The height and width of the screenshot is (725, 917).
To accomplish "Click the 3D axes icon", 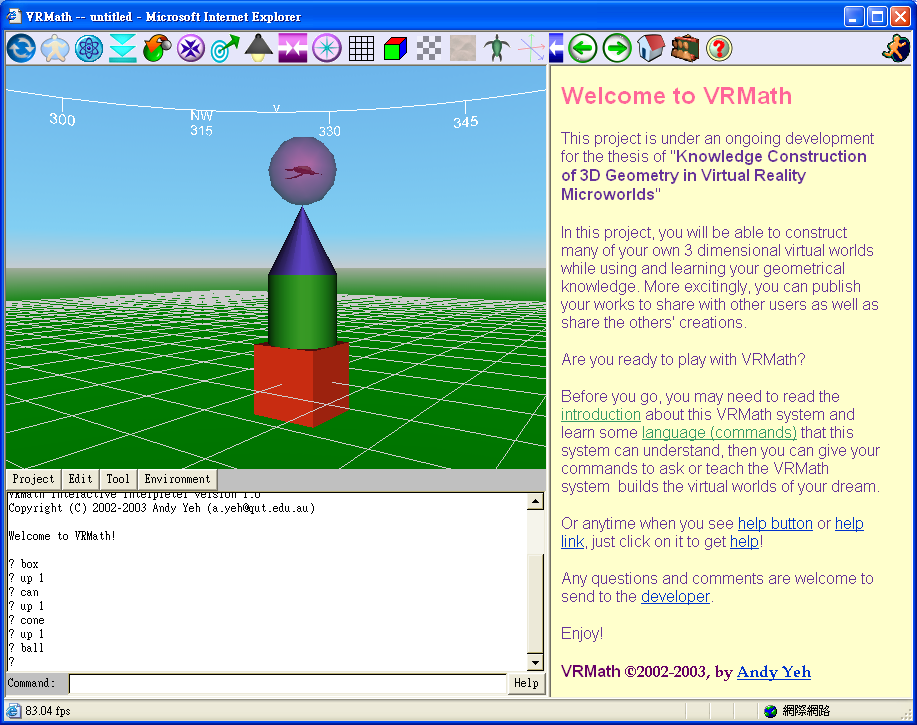I will point(531,48).
